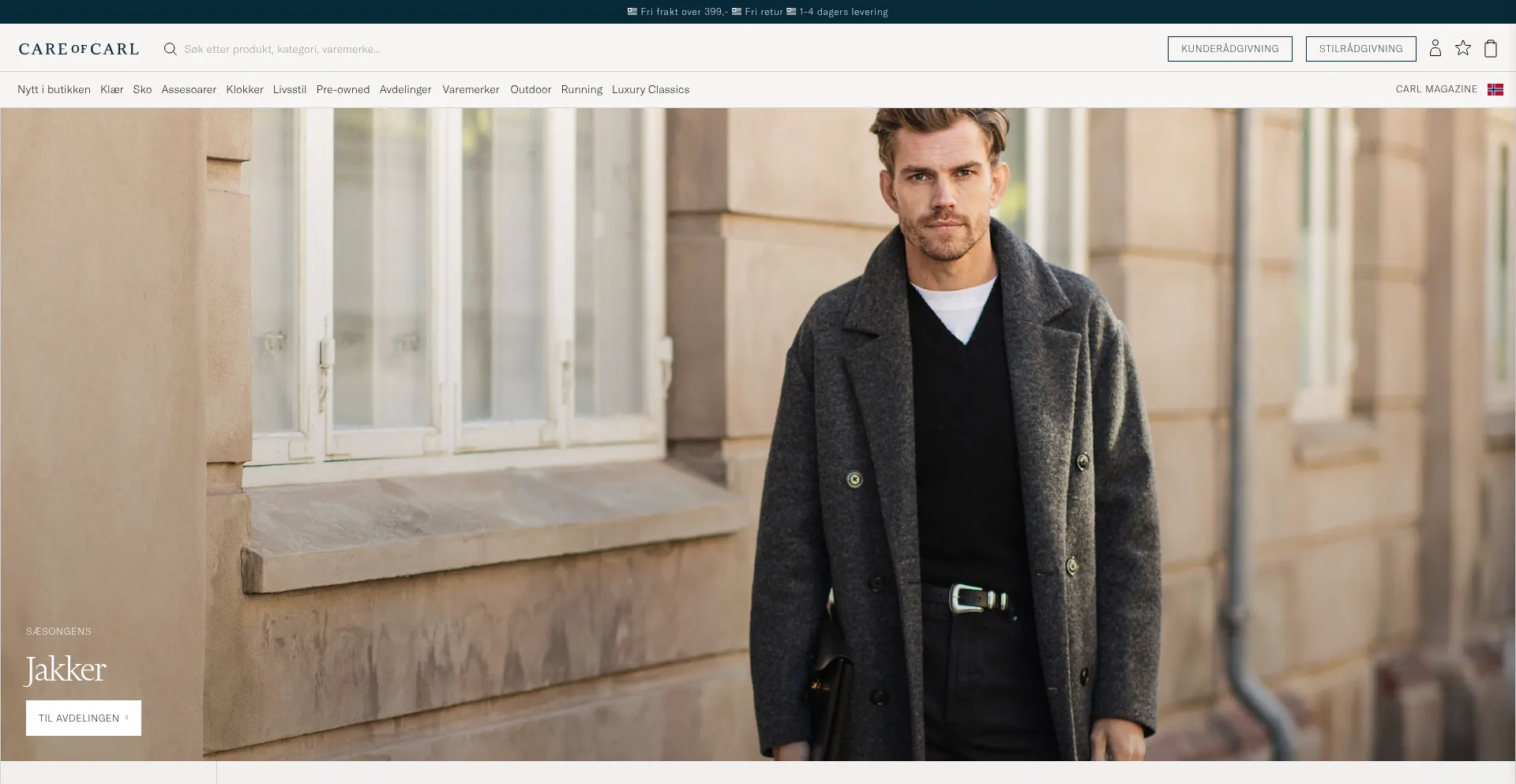Open the Klær menu

pos(111,89)
